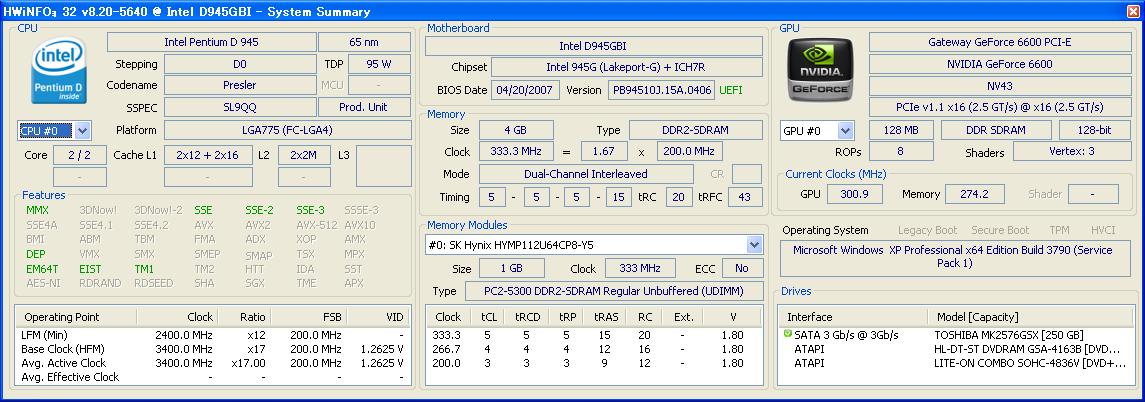
Task: Click the chipset Intel 945G (Lakeport-G) field
Action: [x=627, y=67]
